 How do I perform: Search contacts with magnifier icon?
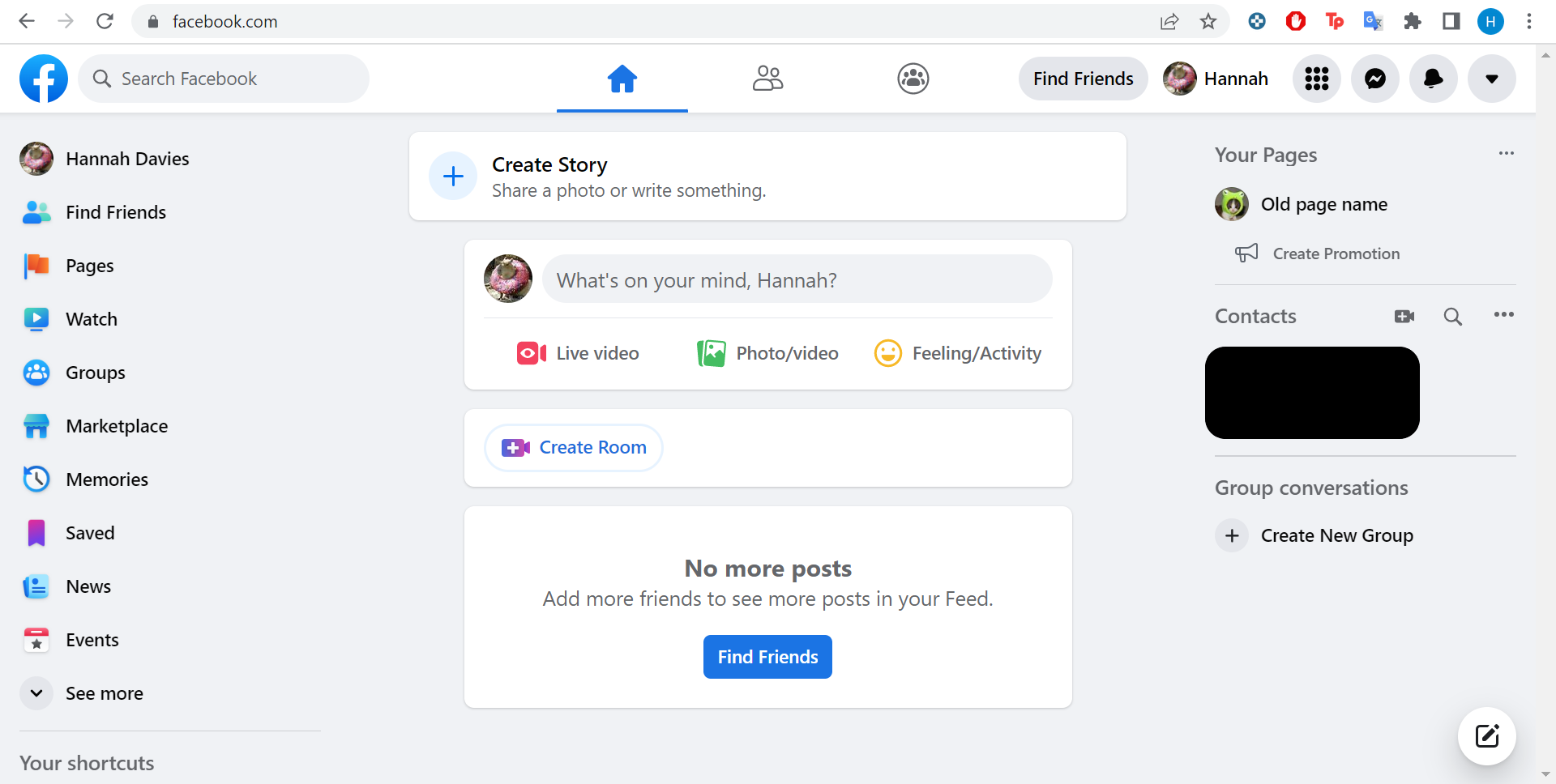tap(1453, 317)
